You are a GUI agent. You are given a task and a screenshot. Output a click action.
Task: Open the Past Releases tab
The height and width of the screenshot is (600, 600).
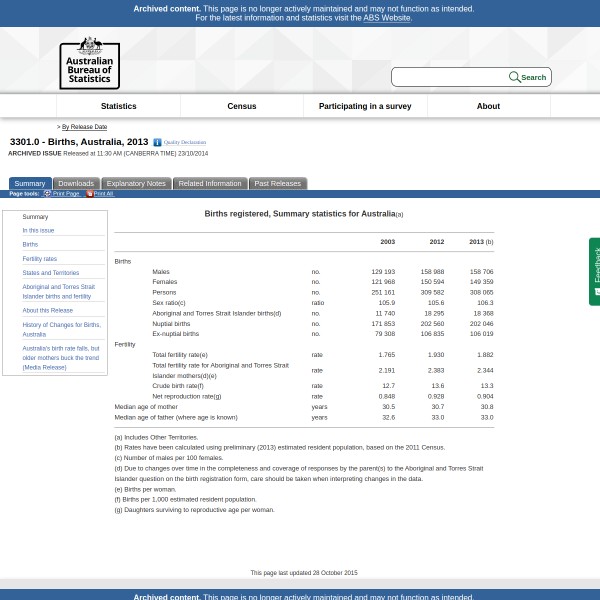point(277,184)
